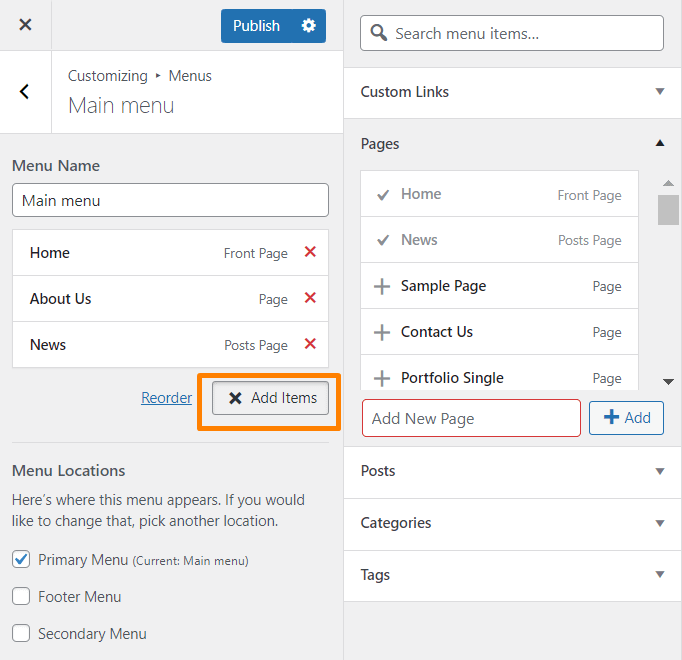Focus the Add New Page field
The width and height of the screenshot is (682, 660).
tap(471, 418)
